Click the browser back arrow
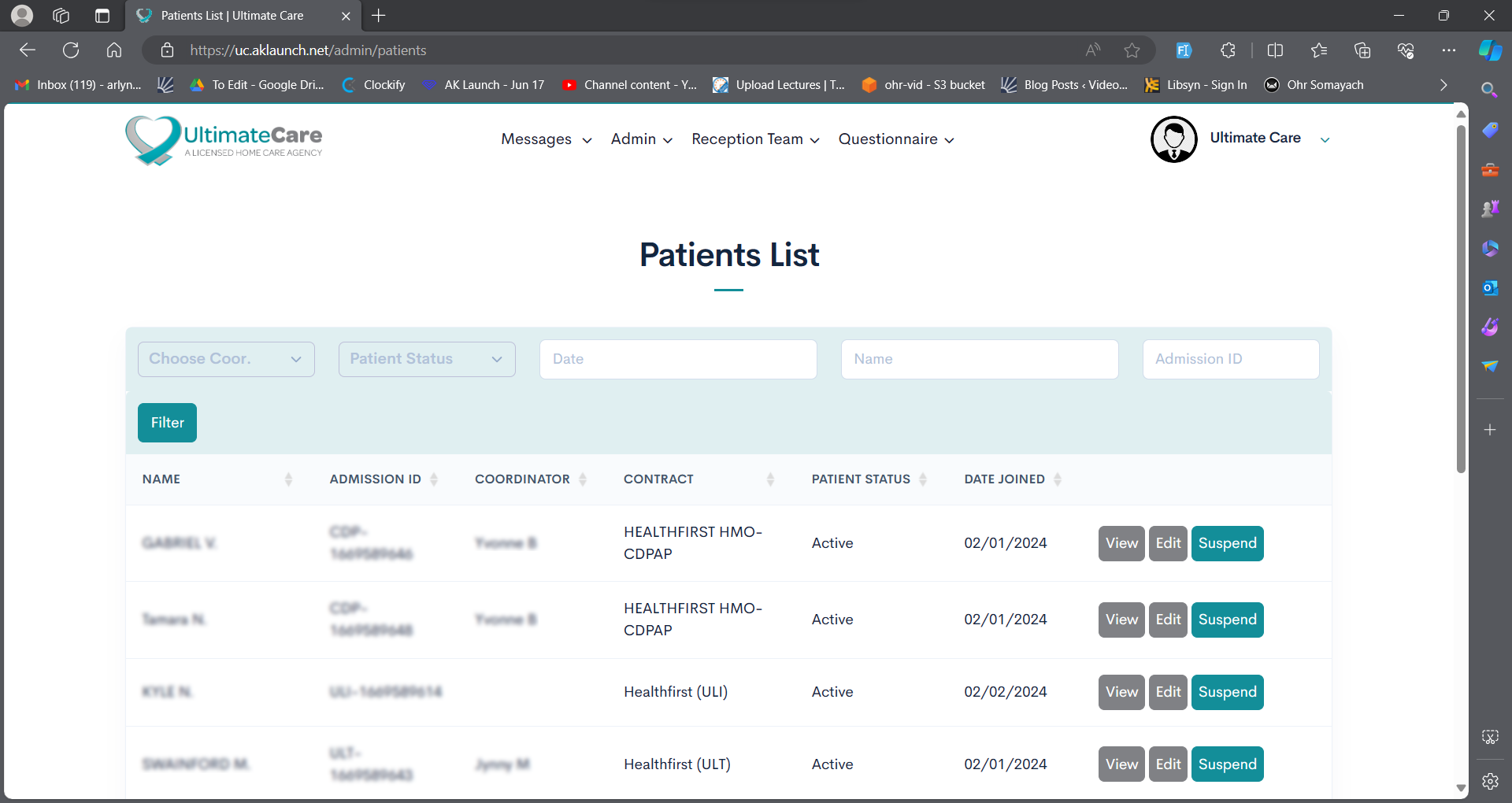Image resolution: width=1512 pixels, height=803 pixels. (x=28, y=50)
